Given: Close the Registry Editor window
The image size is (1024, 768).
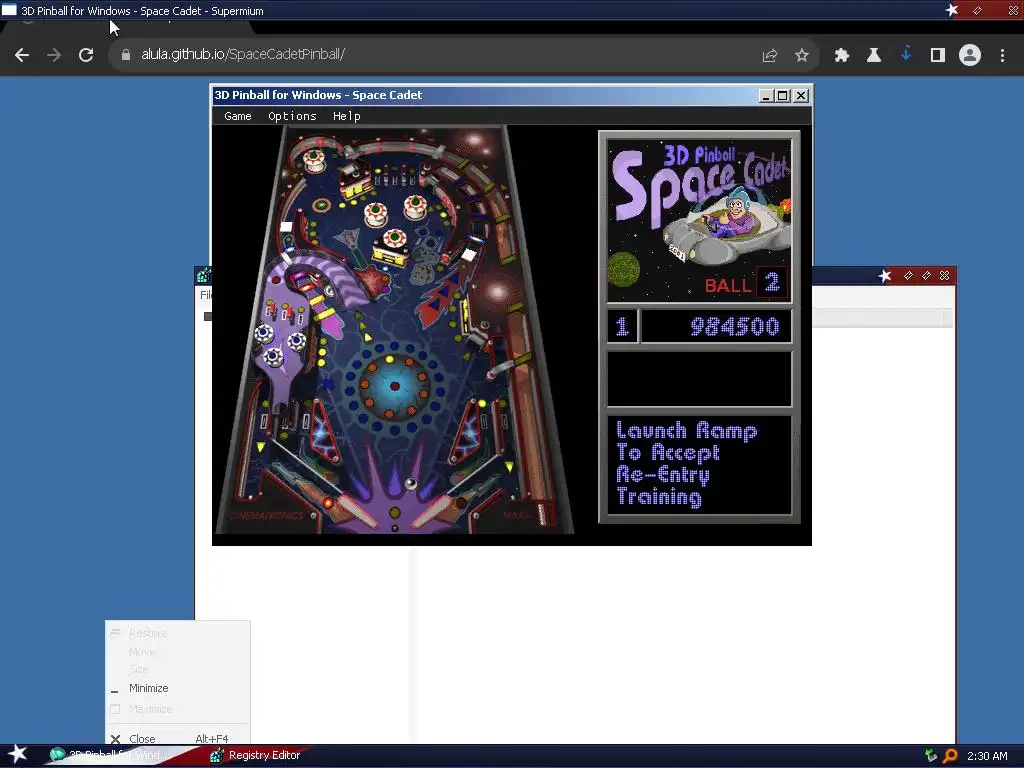Looking at the screenshot, I should (x=944, y=276).
